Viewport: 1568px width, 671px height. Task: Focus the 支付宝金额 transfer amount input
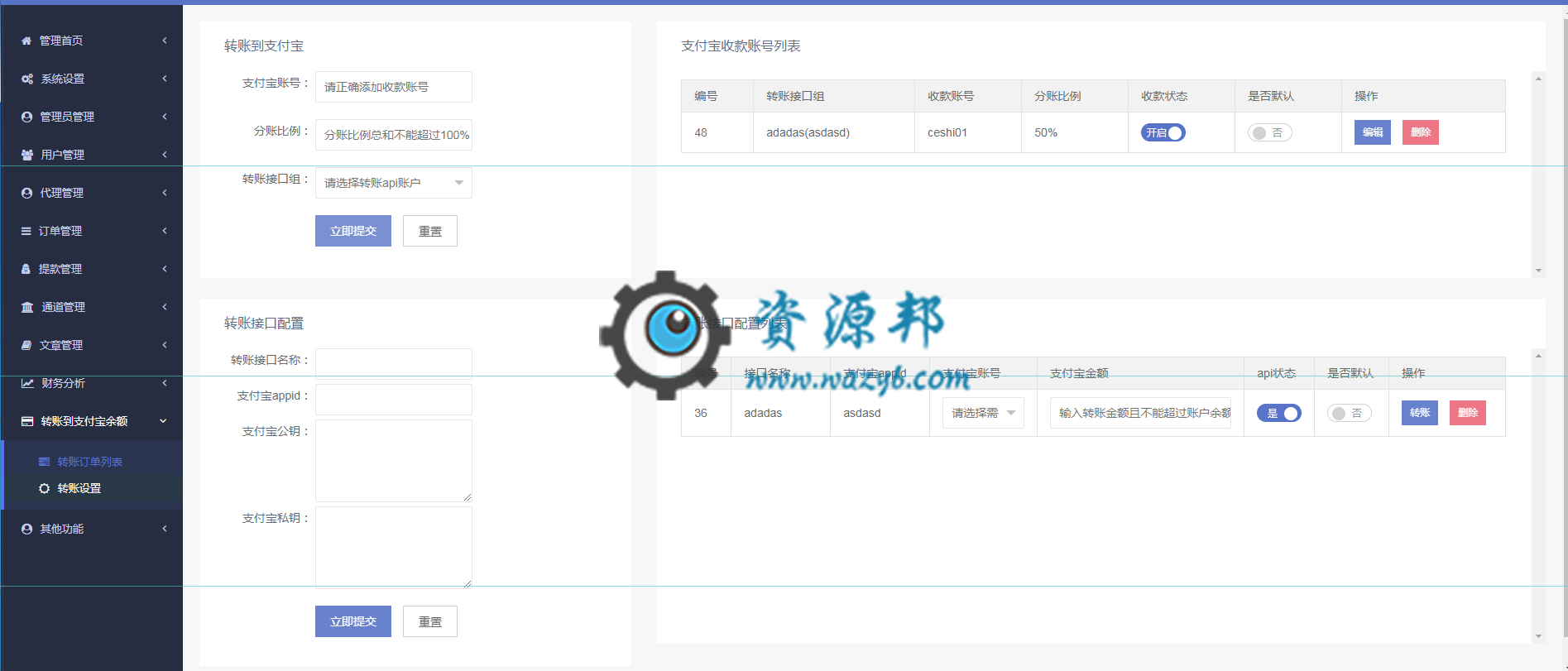point(1140,413)
